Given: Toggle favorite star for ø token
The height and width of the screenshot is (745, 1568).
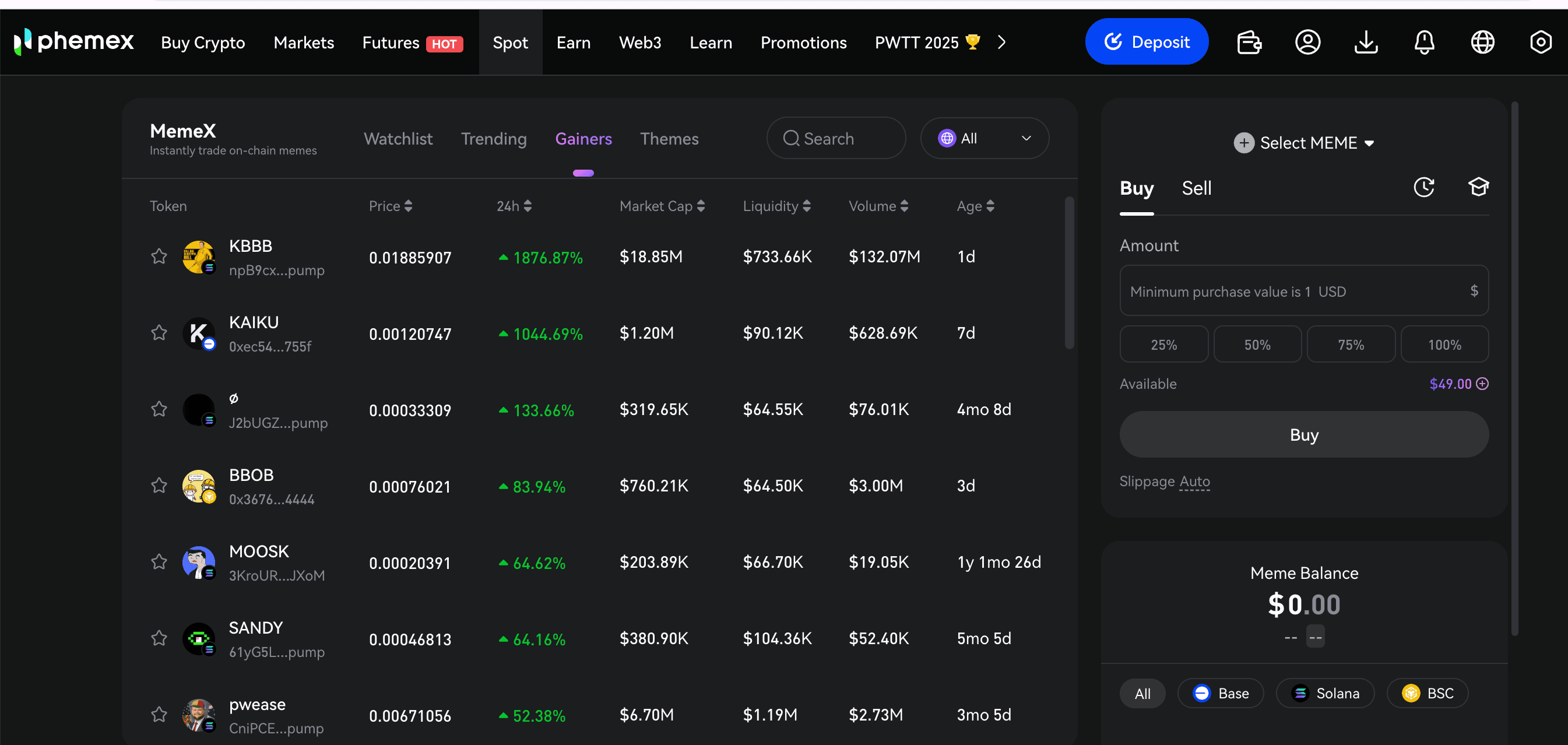Looking at the screenshot, I should click(x=159, y=409).
